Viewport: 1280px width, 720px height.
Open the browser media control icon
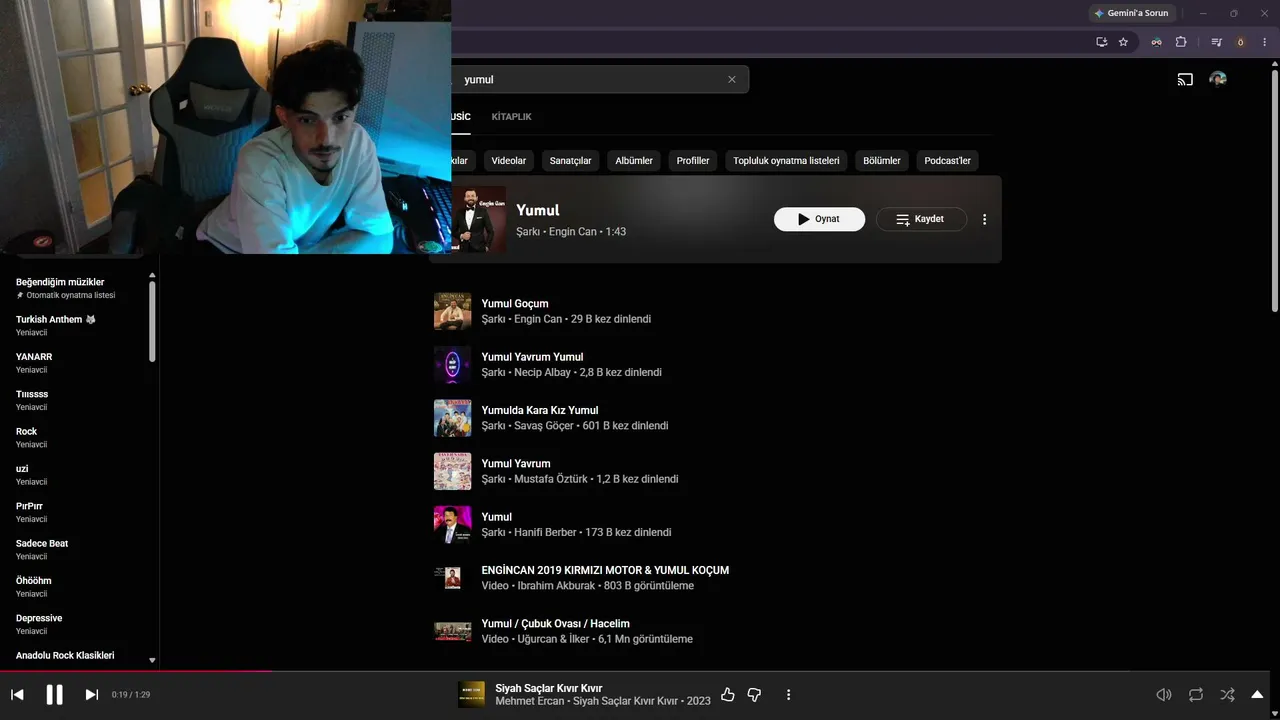click(1216, 42)
